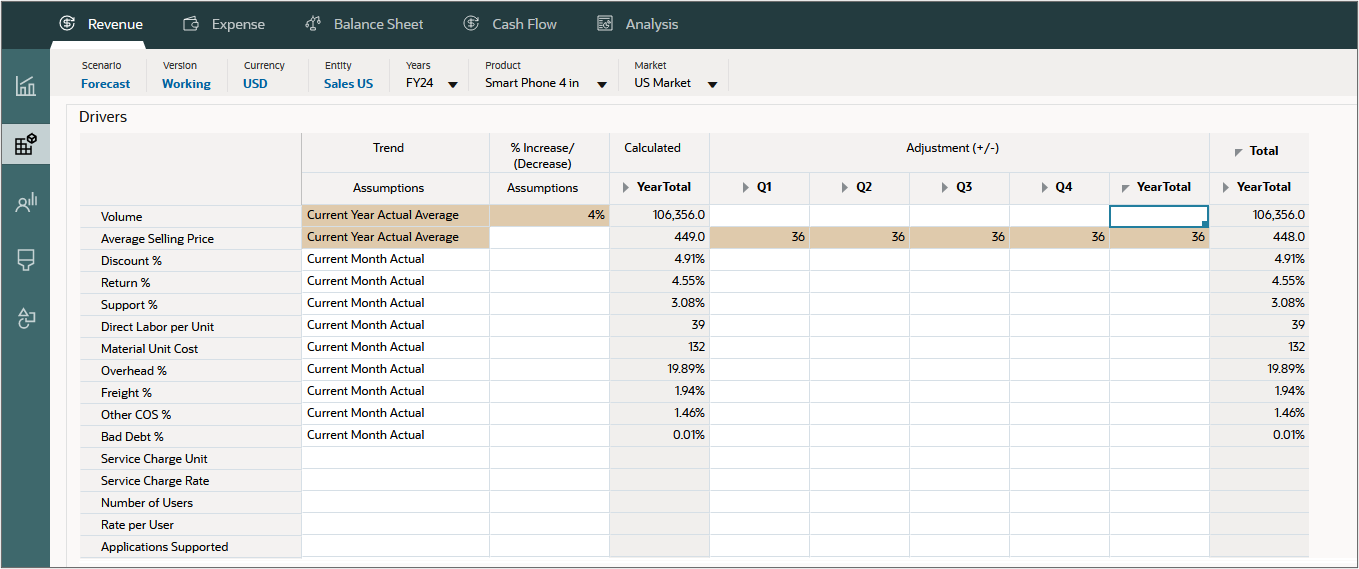Click the Support % row header
This screenshot has height=569, width=1359.
[191, 305]
